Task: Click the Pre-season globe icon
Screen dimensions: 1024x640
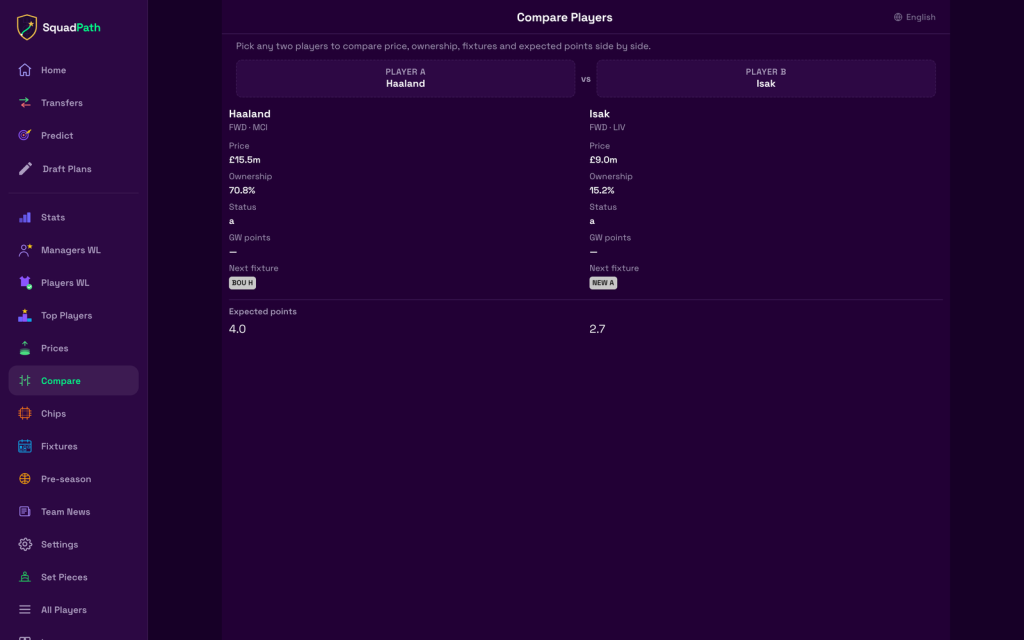Action: pos(25,479)
